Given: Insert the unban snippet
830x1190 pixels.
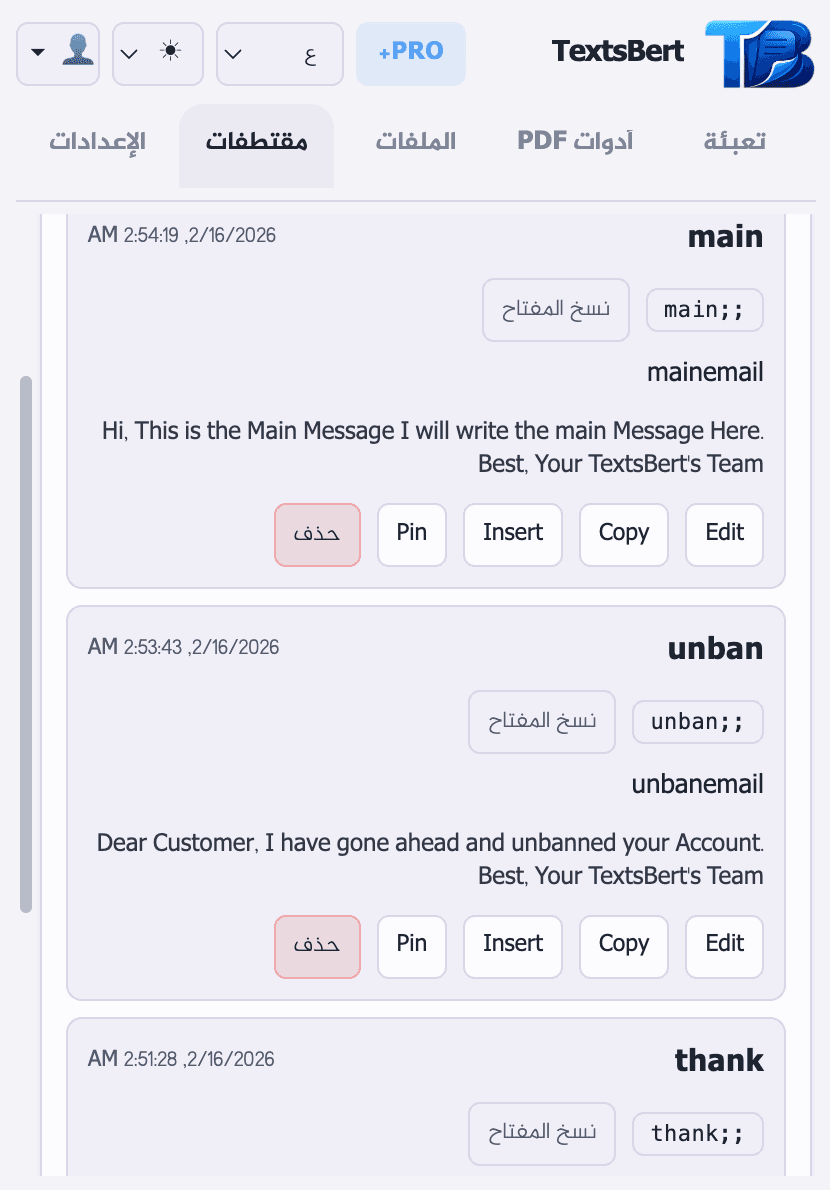Looking at the screenshot, I should tap(512, 946).
